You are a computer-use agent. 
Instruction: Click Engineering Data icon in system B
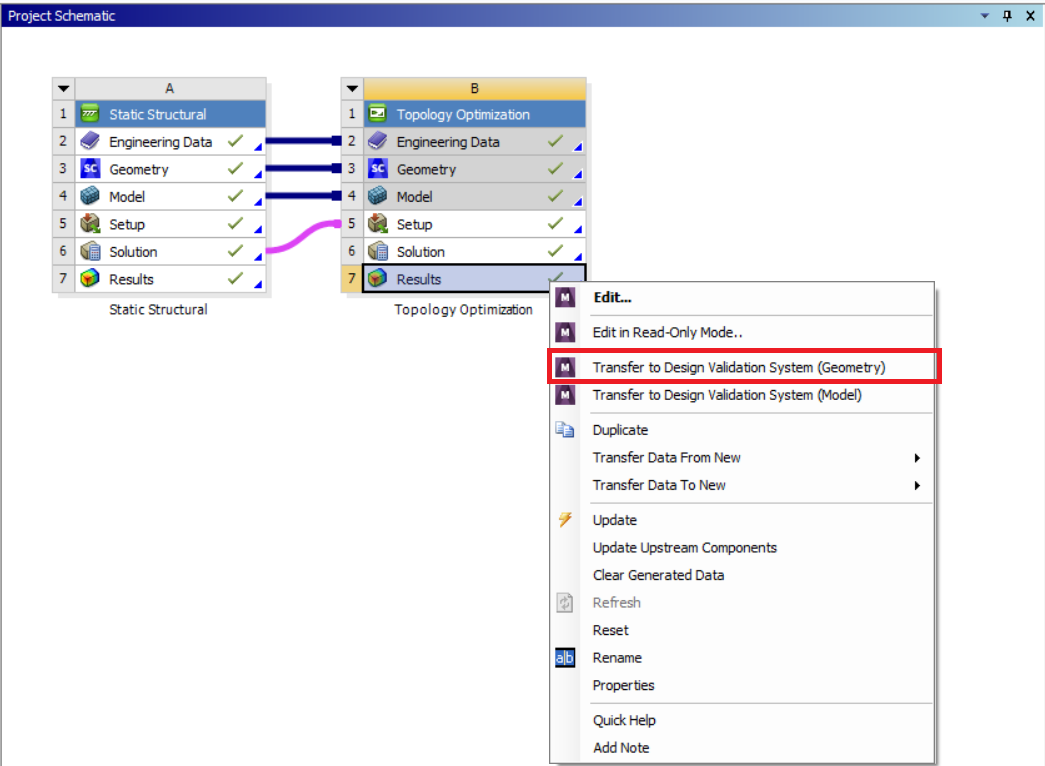coord(377,141)
